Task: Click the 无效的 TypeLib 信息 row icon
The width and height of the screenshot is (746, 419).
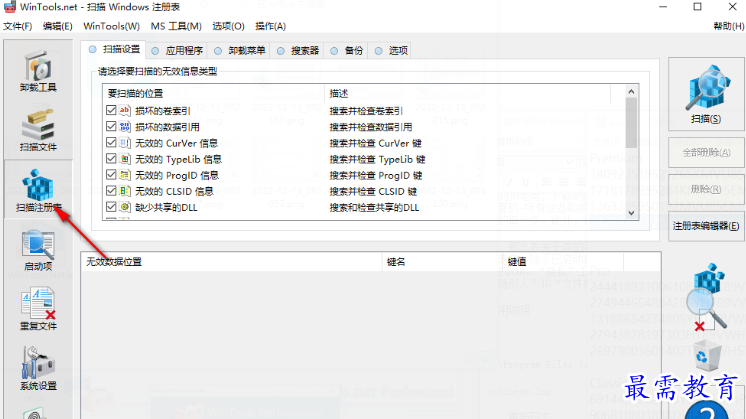Action: (x=125, y=159)
